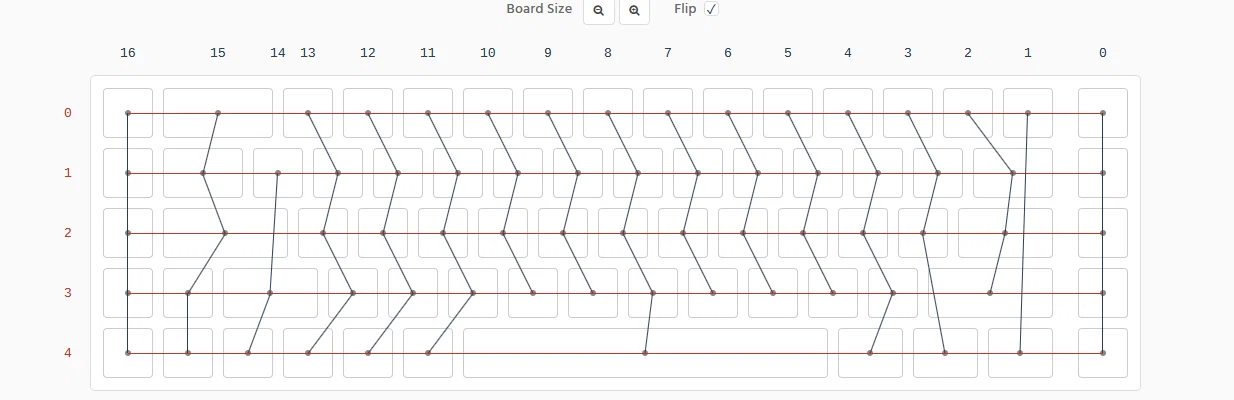Screen dimensions: 1234x400
Task: Zoom out the board size
Action: click(x=599, y=10)
